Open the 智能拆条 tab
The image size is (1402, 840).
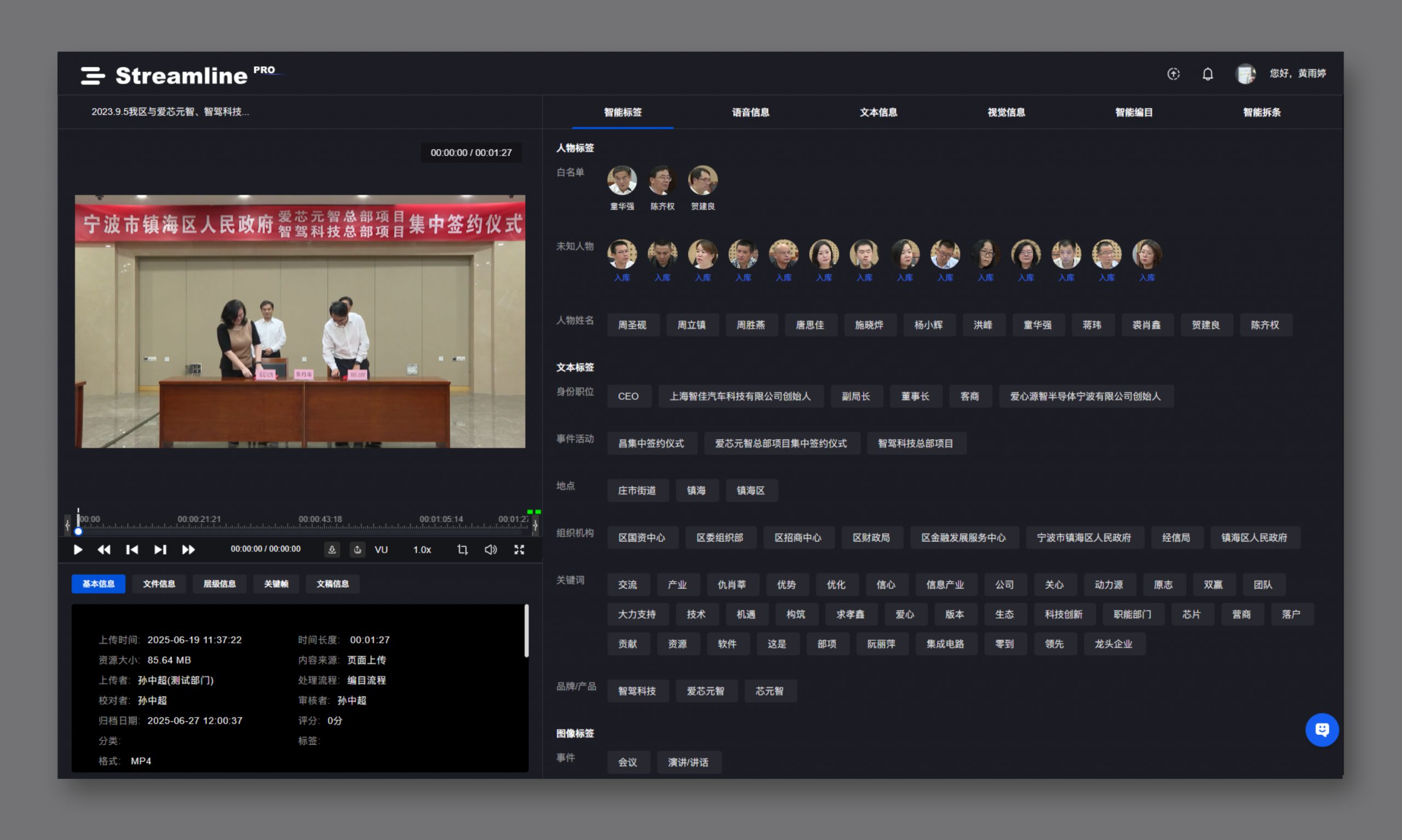pyautogui.click(x=1262, y=112)
